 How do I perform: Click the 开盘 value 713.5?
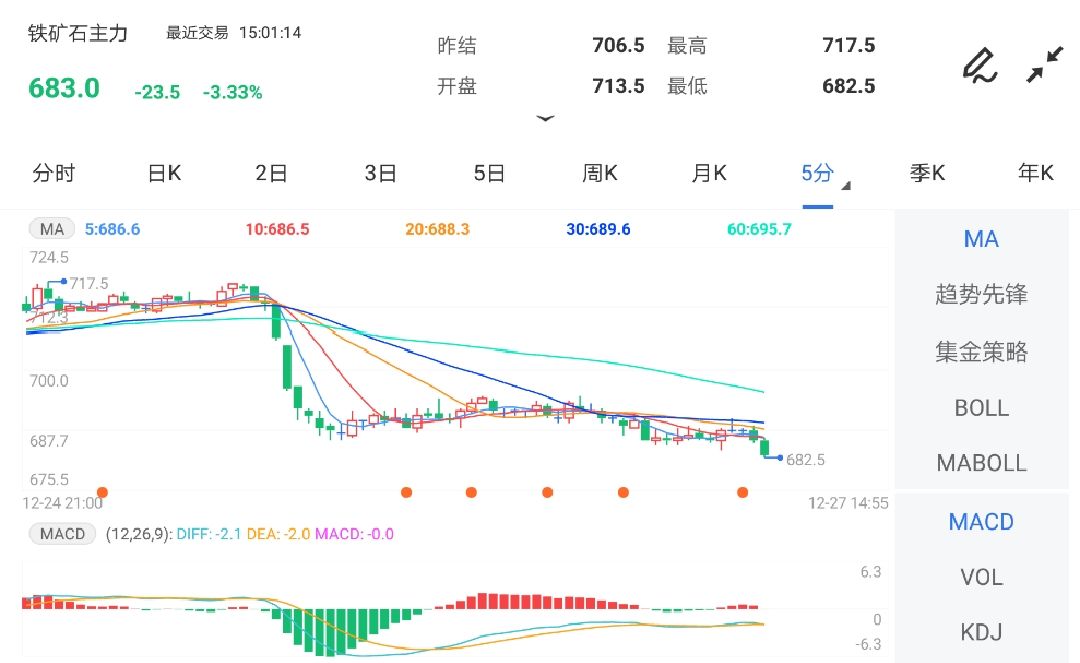[x=619, y=86]
